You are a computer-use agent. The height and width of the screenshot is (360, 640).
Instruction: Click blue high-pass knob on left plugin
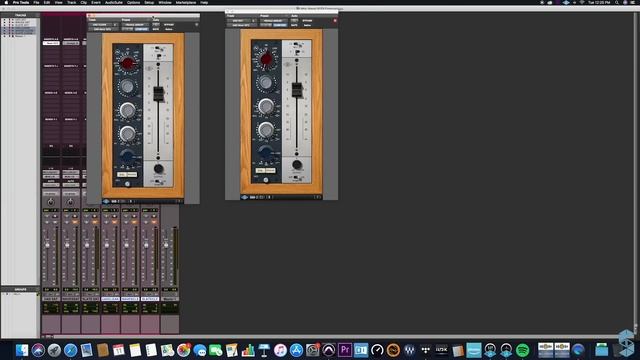pyautogui.click(x=127, y=156)
